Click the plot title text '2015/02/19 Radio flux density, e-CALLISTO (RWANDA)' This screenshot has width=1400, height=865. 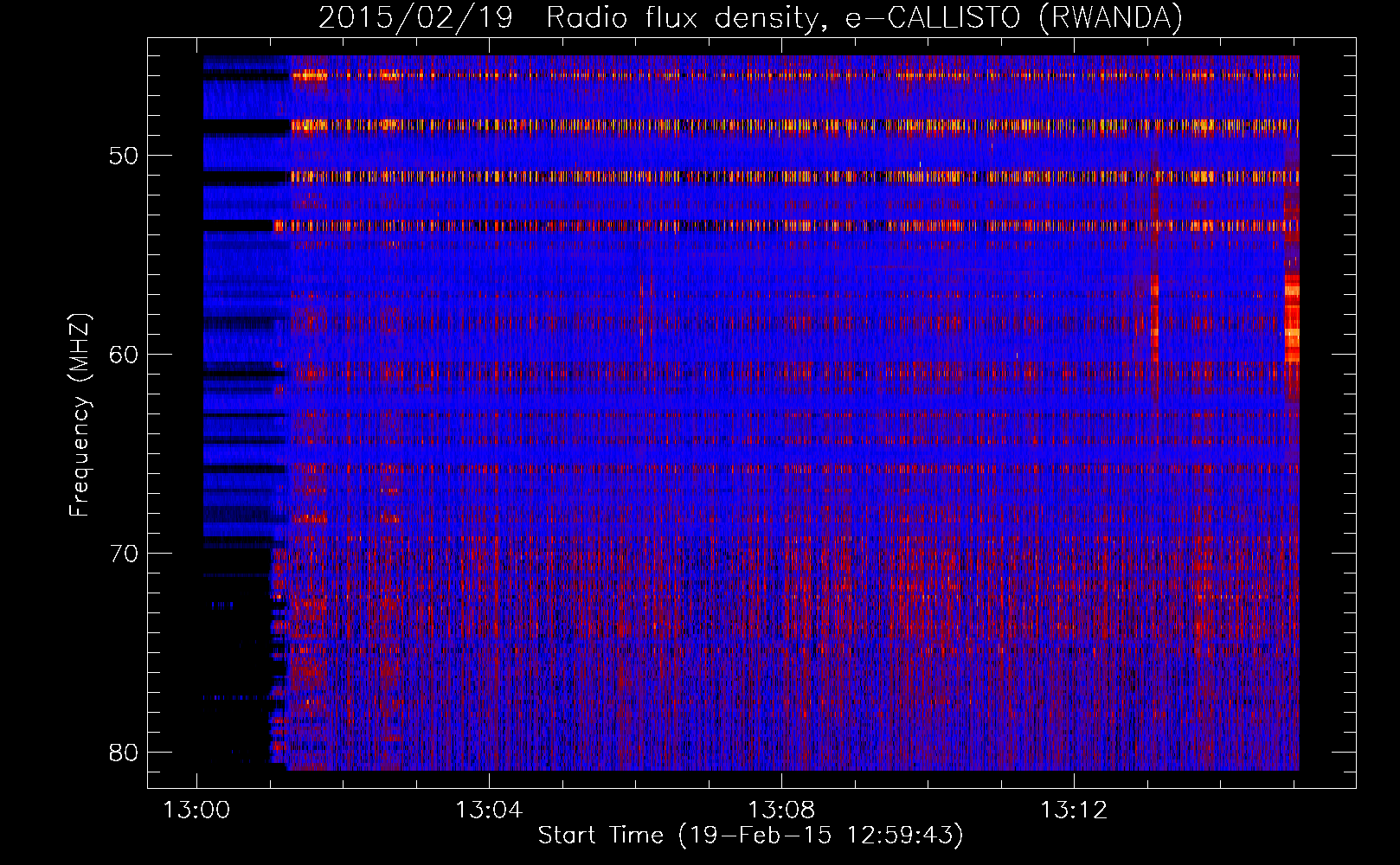point(750,17)
